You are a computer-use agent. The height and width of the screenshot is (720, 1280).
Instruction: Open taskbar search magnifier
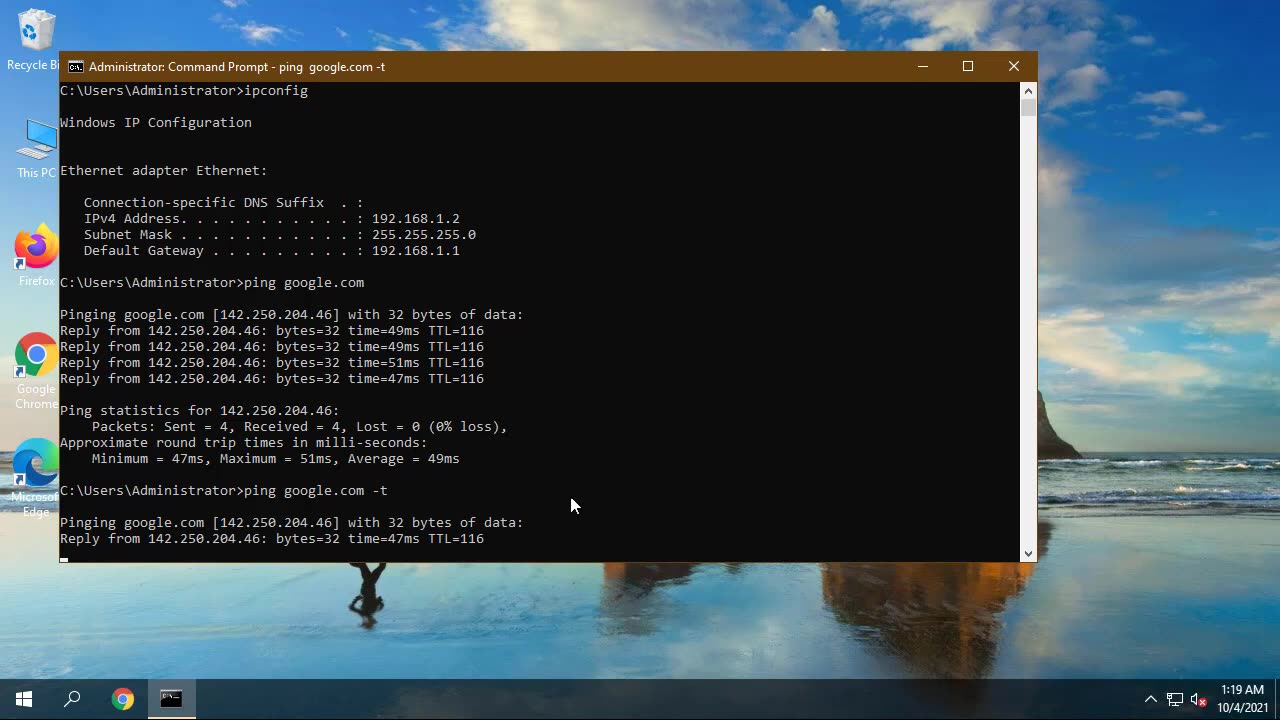72,699
